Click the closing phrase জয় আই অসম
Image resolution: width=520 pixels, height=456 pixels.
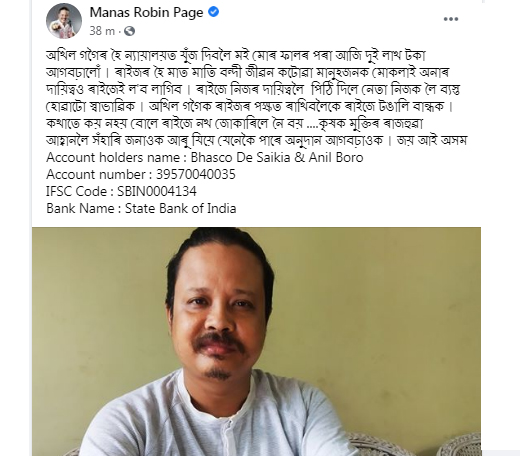coord(432,140)
